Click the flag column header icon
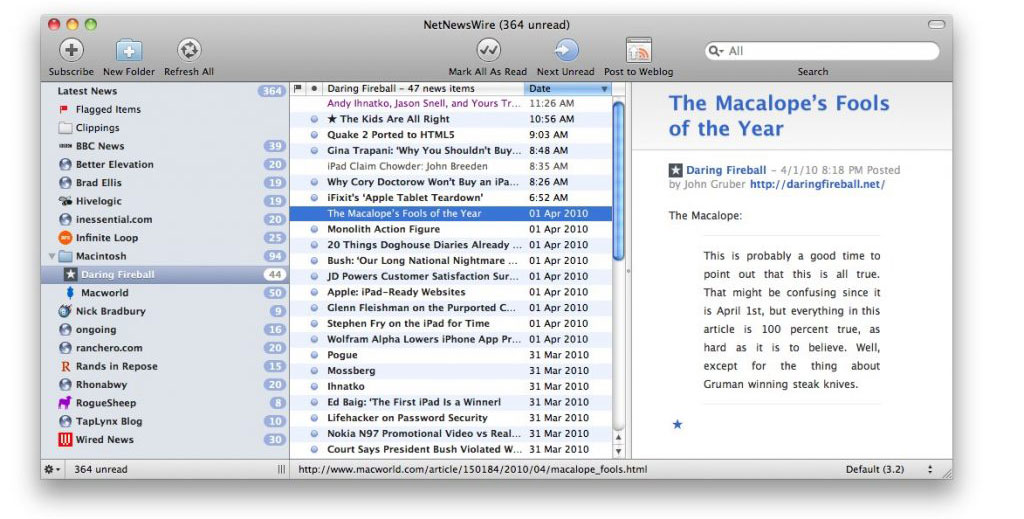 298,88
